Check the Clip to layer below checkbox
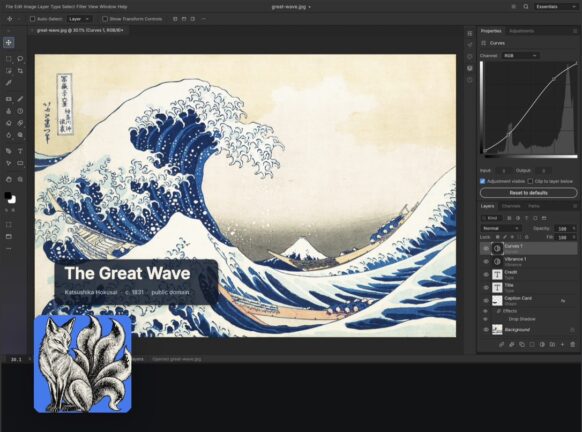 click(x=530, y=181)
